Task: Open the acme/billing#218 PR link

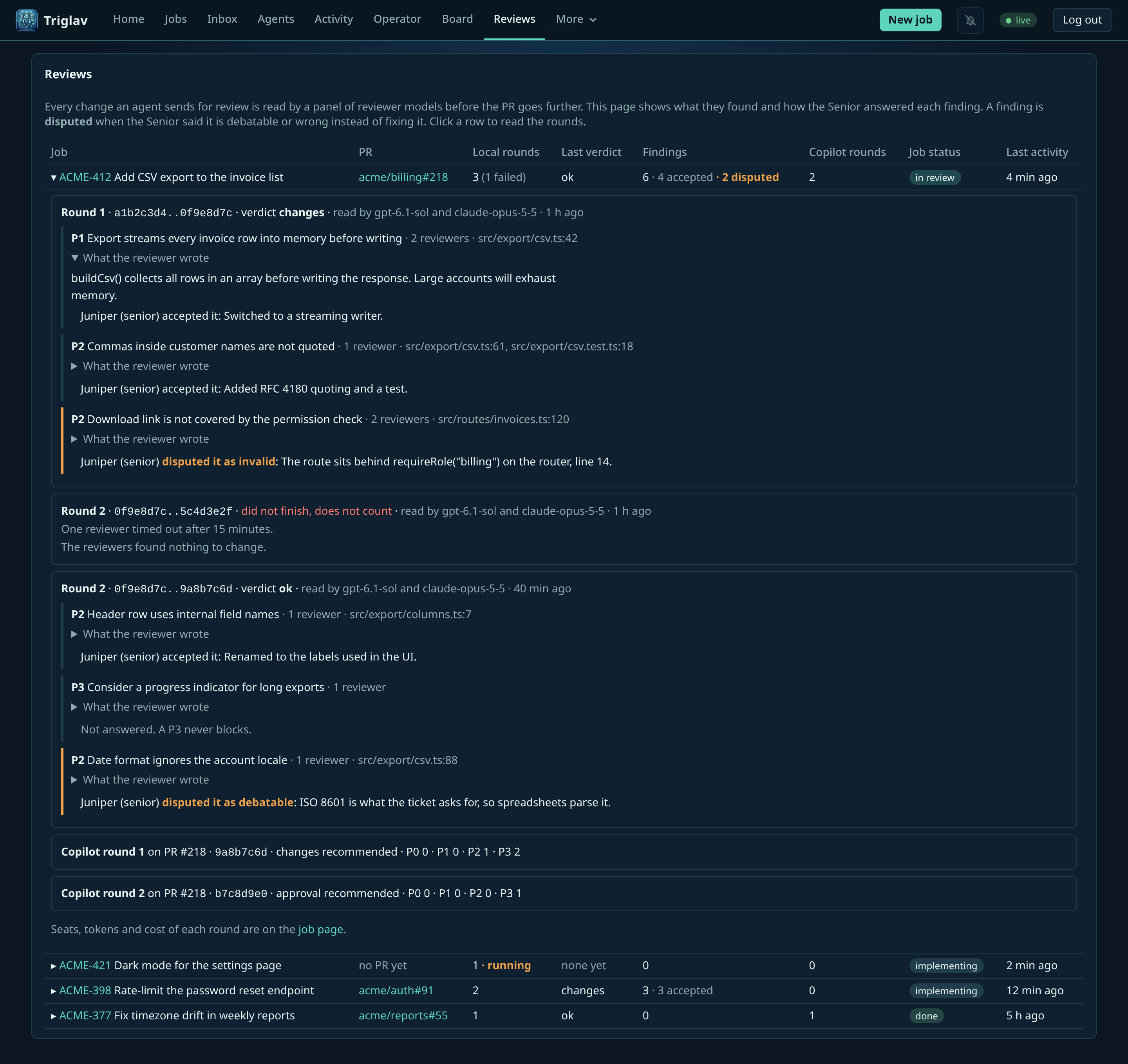Action: [x=403, y=177]
